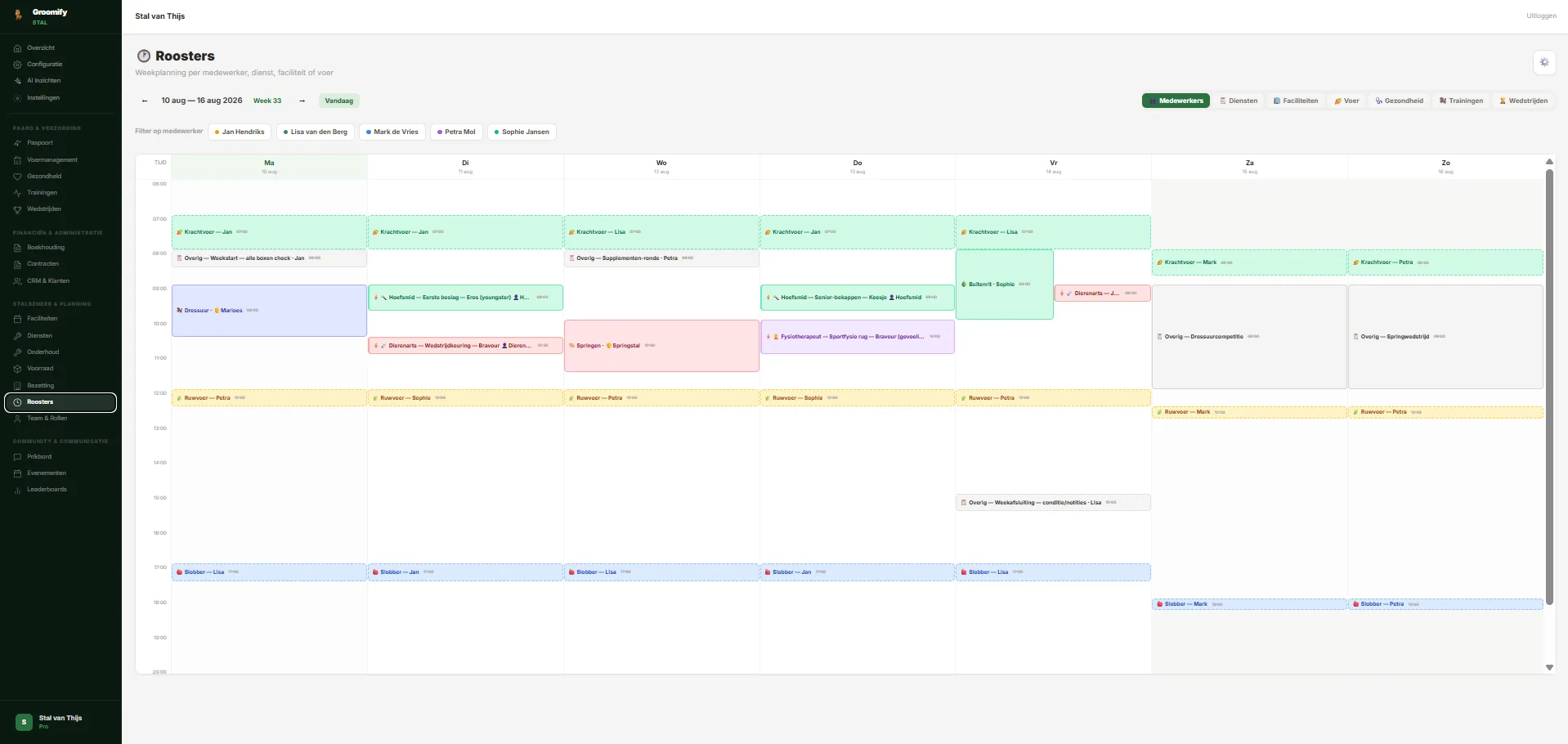The height and width of the screenshot is (744, 1568).
Task: Go to the next week arrow
Action: (x=302, y=101)
